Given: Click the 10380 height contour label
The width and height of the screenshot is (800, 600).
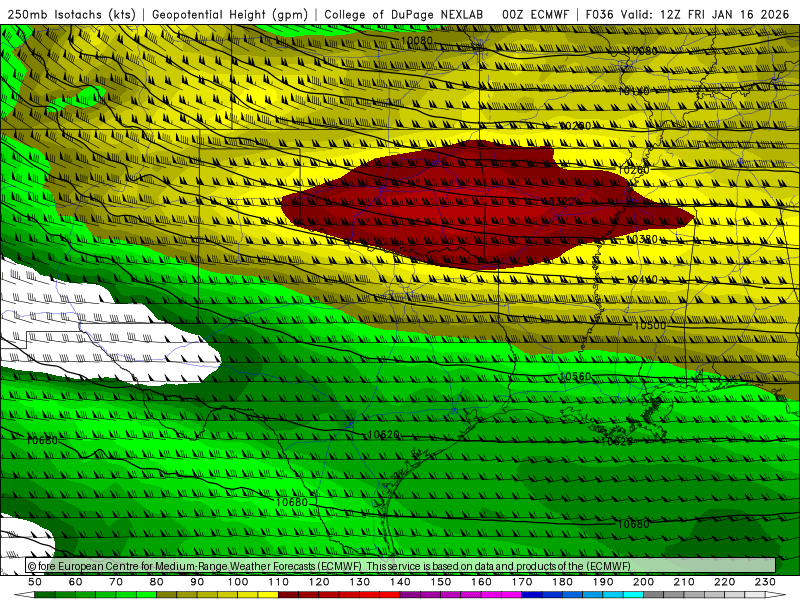Looking at the screenshot, I should click(641, 239).
